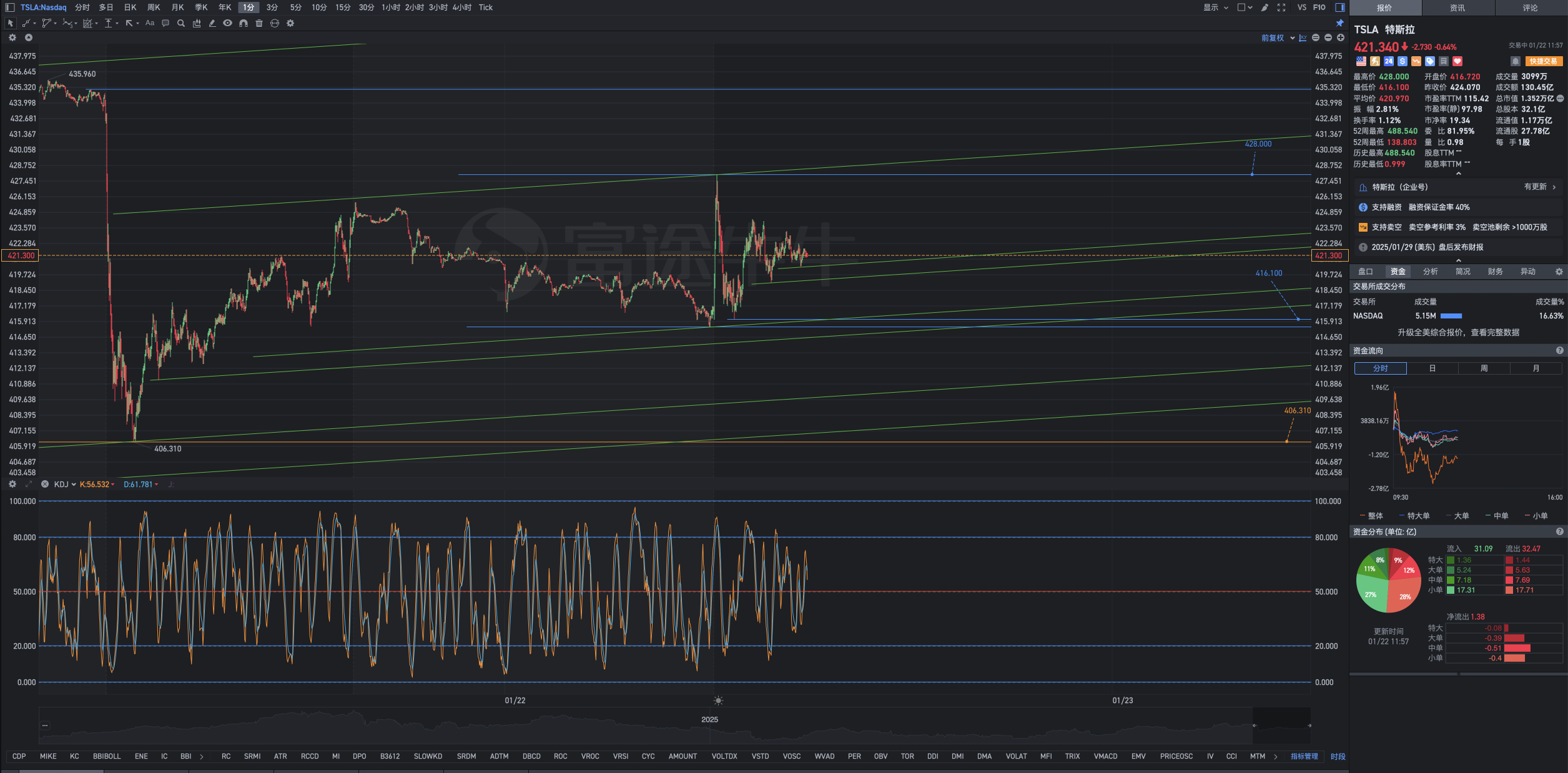Unpin the drawing toolbar pin icon

pyautogui.click(x=1339, y=23)
